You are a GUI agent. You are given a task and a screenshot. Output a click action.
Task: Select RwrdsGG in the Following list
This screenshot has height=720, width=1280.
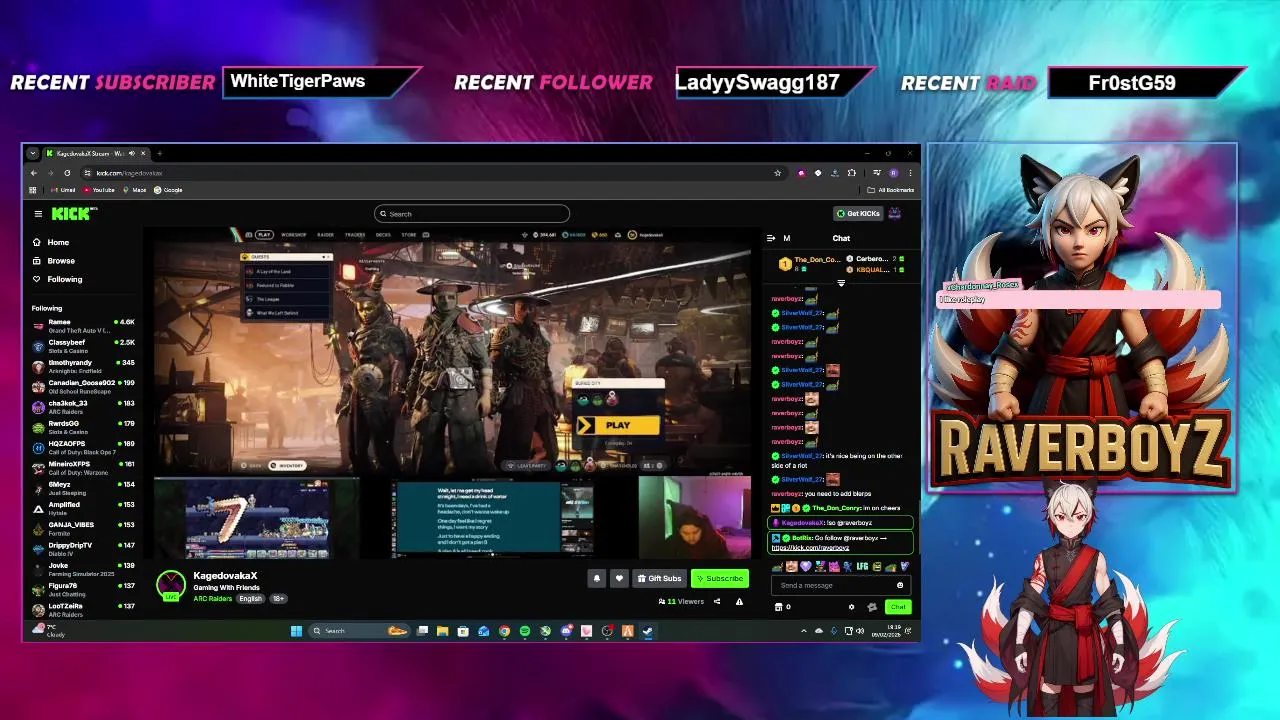(x=84, y=427)
